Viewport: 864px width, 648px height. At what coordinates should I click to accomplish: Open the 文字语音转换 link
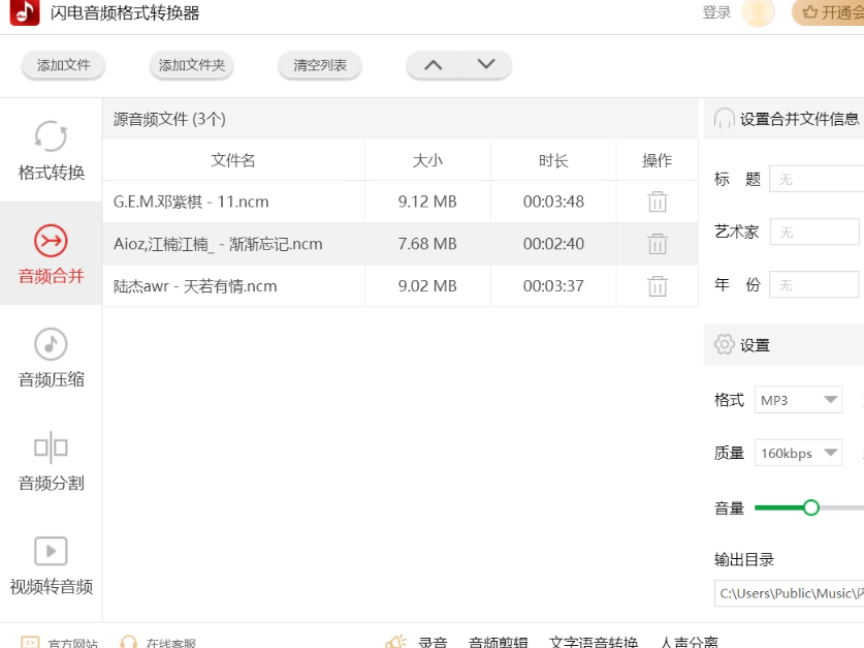click(x=593, y=642)
